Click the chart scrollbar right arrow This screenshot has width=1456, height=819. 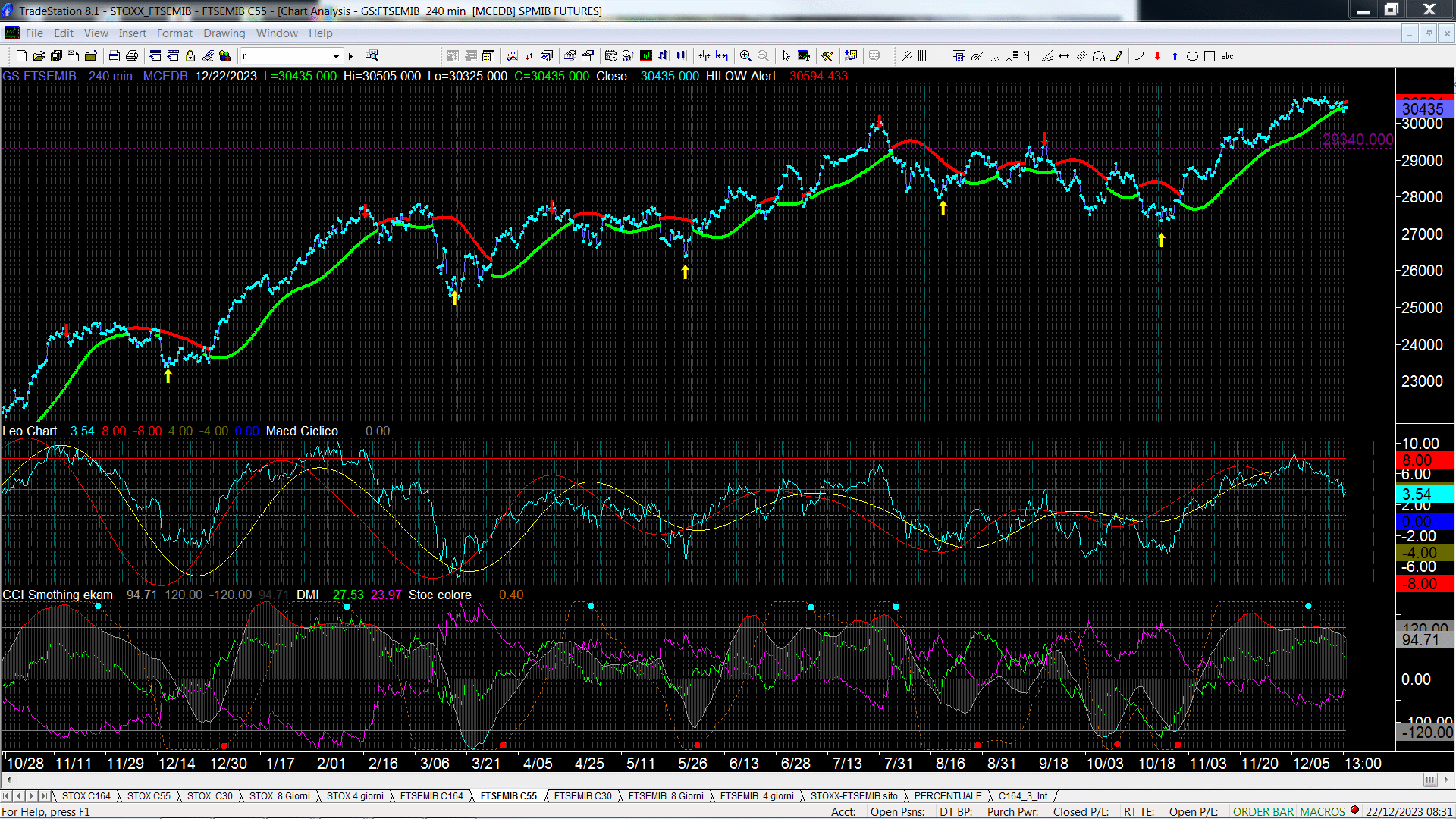click(1446, 780)
